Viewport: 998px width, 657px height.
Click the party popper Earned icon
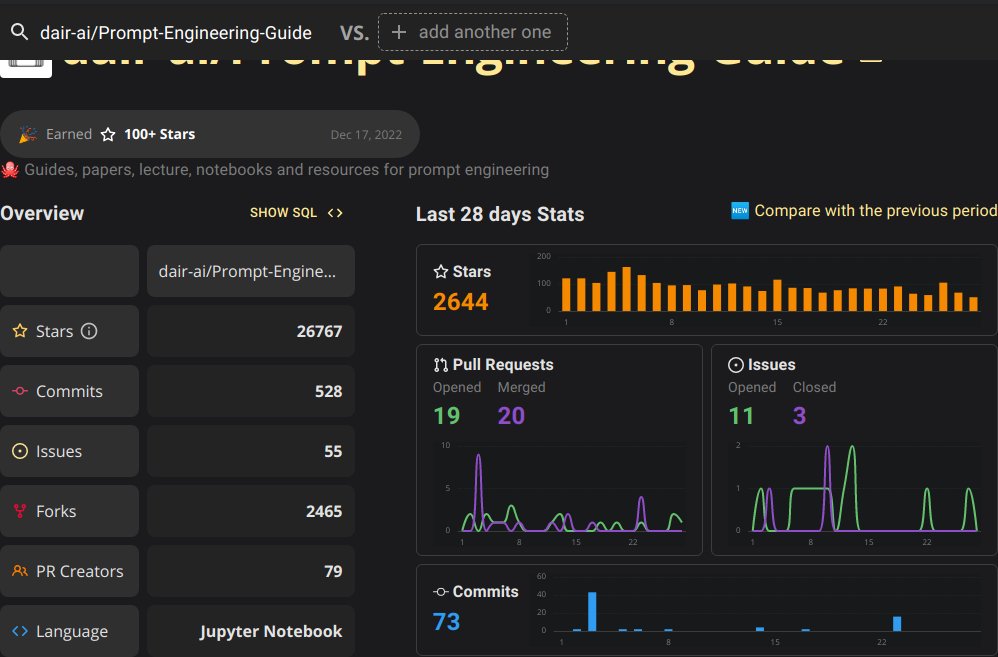click(x=27, y=134)
